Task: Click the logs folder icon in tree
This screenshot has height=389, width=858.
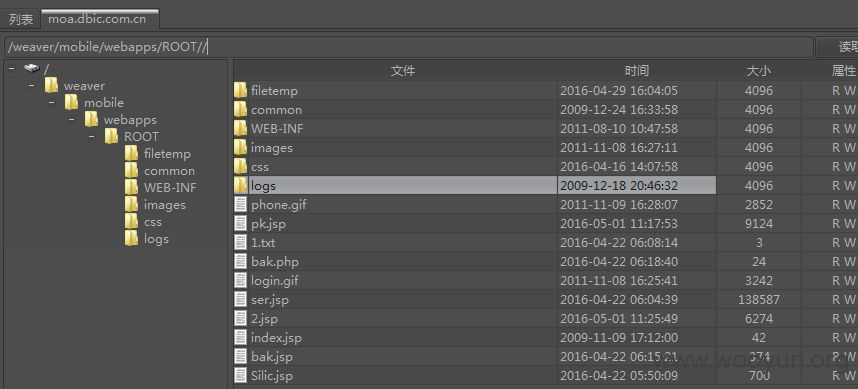Action: pos(131,239)
